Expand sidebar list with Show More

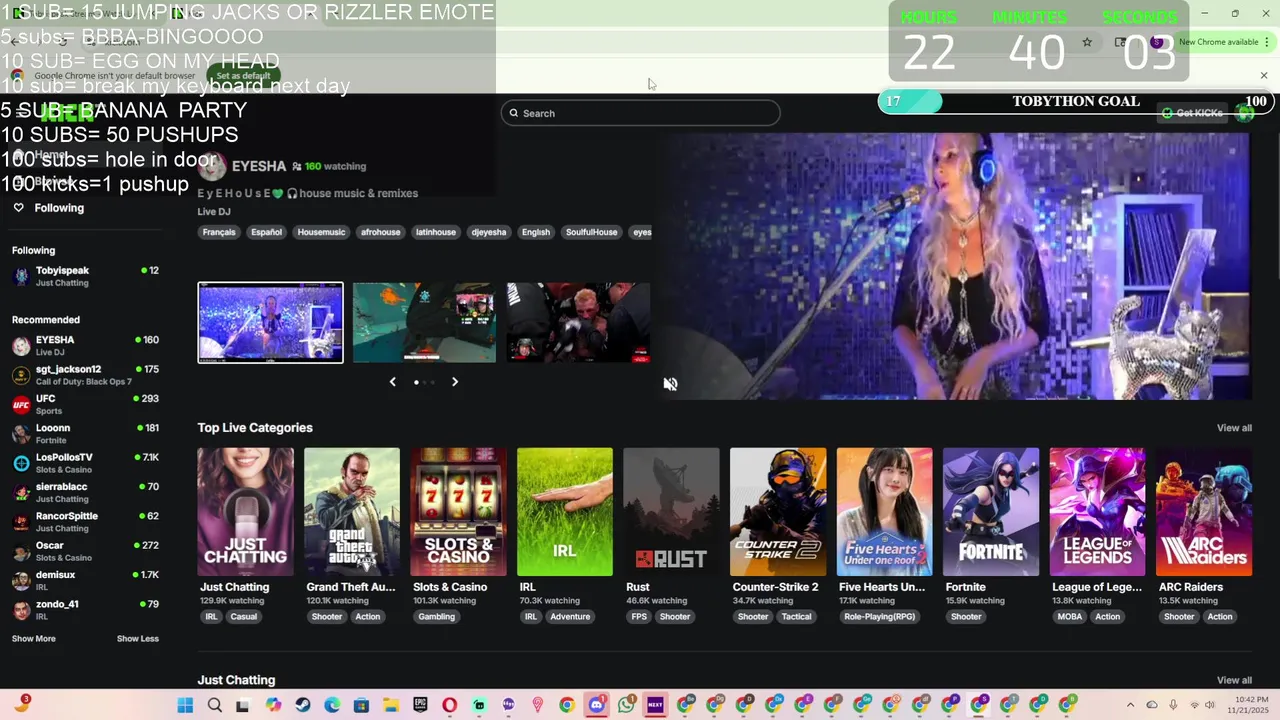34,639
